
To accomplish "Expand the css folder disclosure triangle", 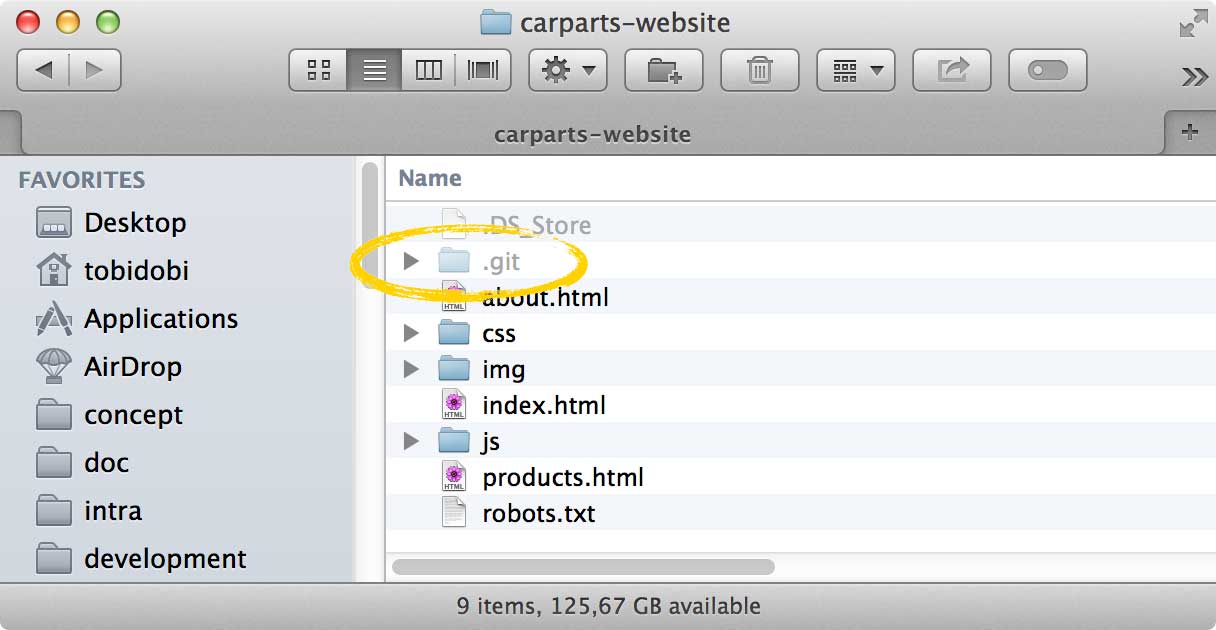I will (x=410, y=333).
